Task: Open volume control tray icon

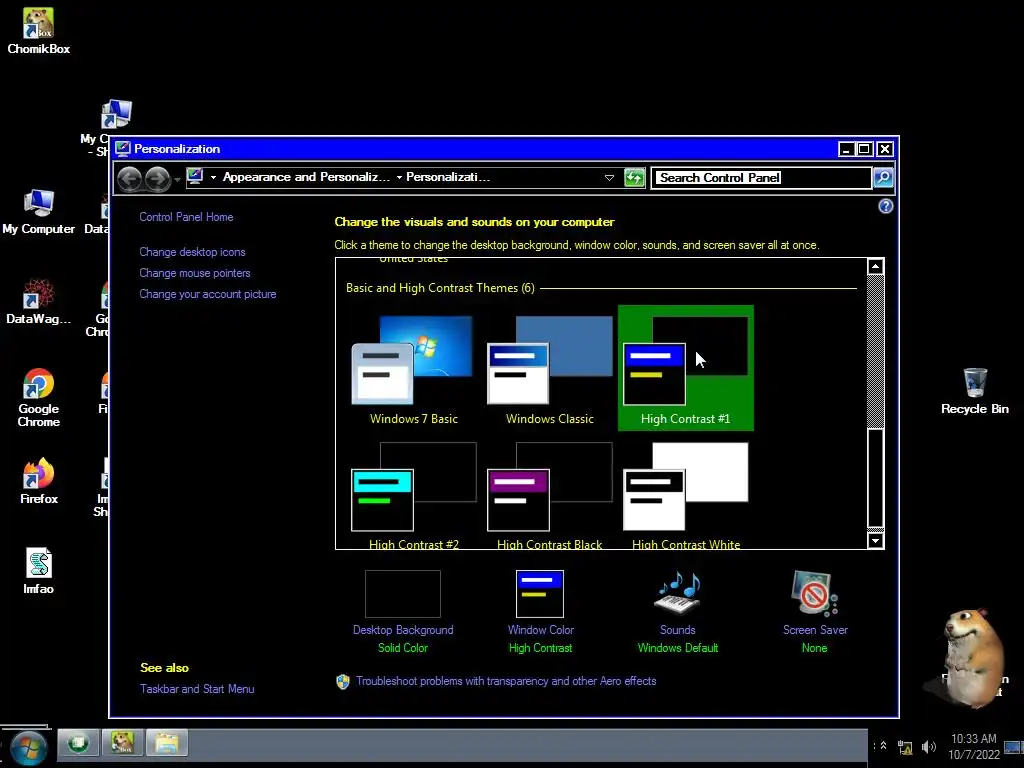Action: tap(928, 746)
